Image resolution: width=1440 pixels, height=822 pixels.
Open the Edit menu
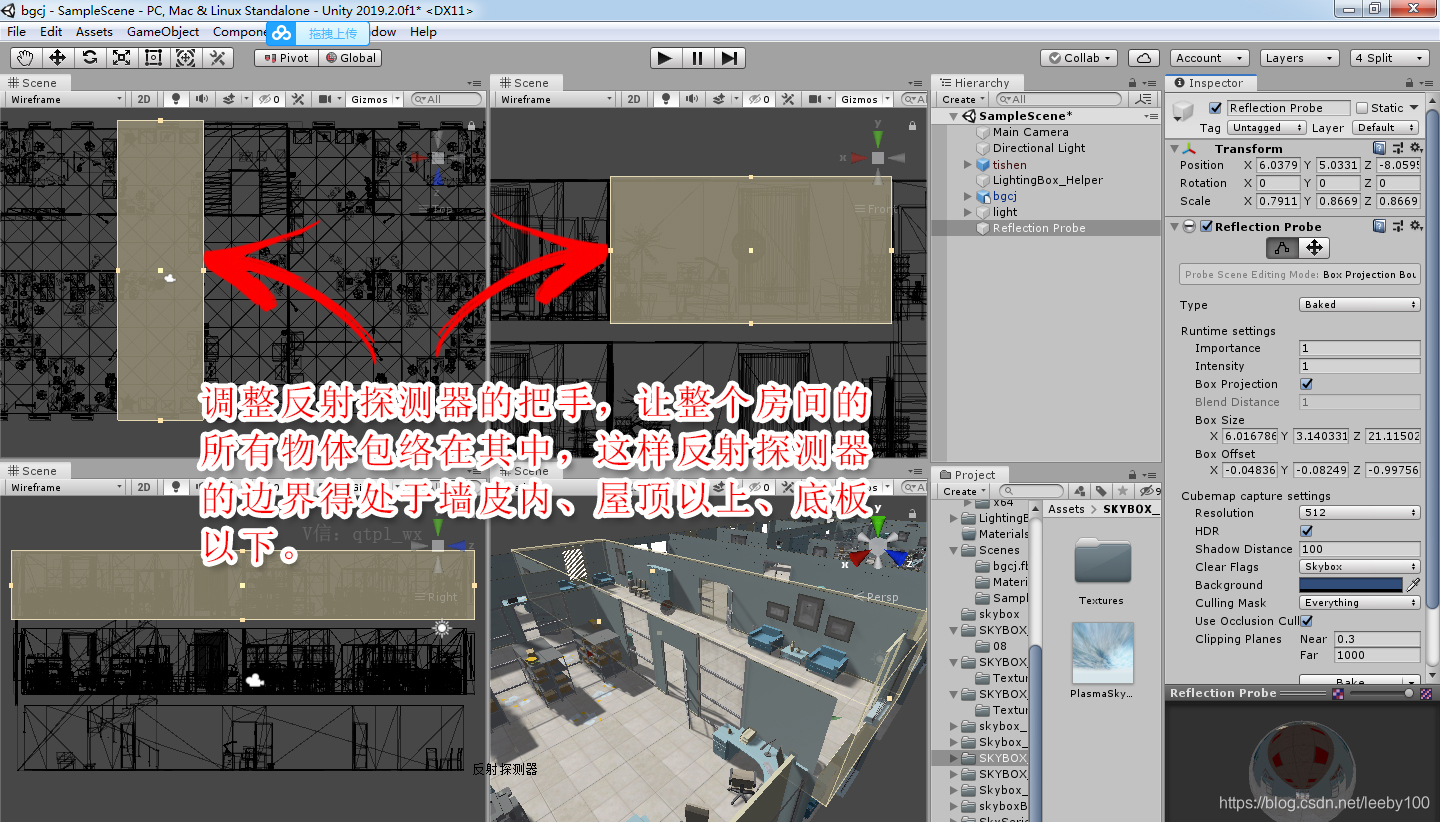51,32
